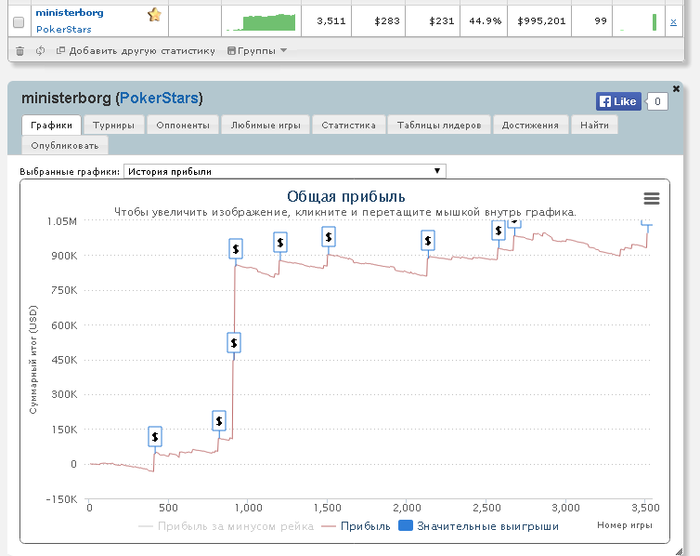
Task: Tick the ministerborg row checkbox
Action: (x=18, y=21)
